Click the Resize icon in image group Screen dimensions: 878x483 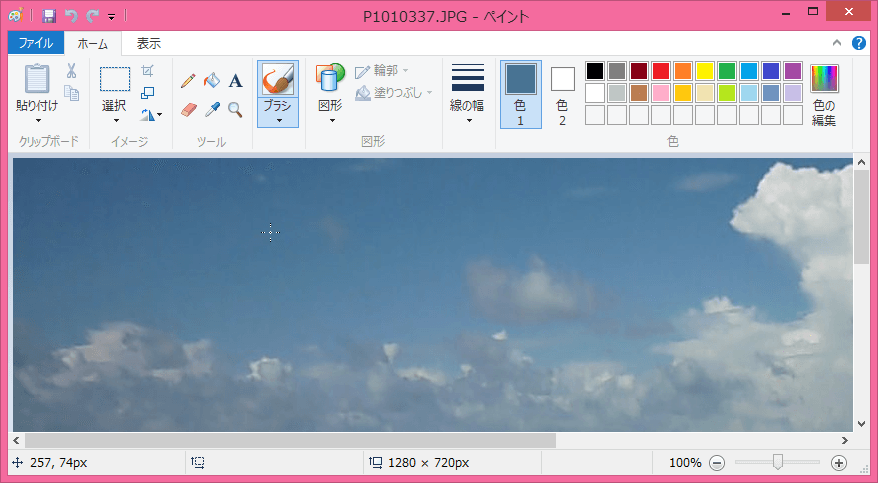point(147,93)
